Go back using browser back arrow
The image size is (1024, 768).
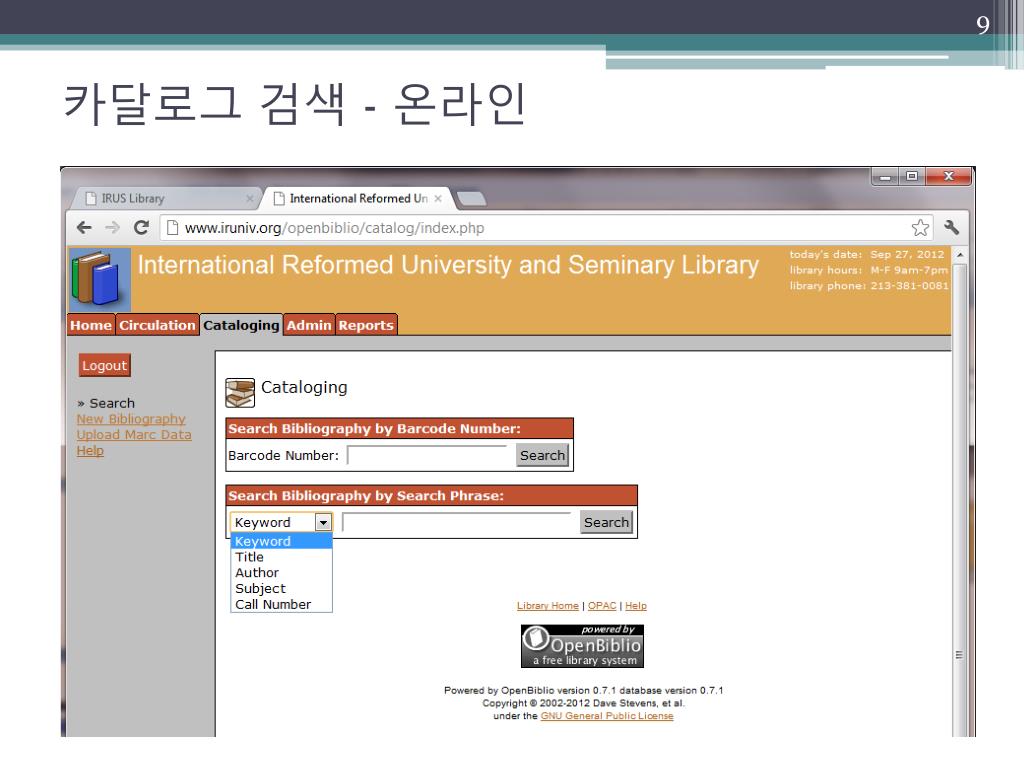[x=84, y=227]
